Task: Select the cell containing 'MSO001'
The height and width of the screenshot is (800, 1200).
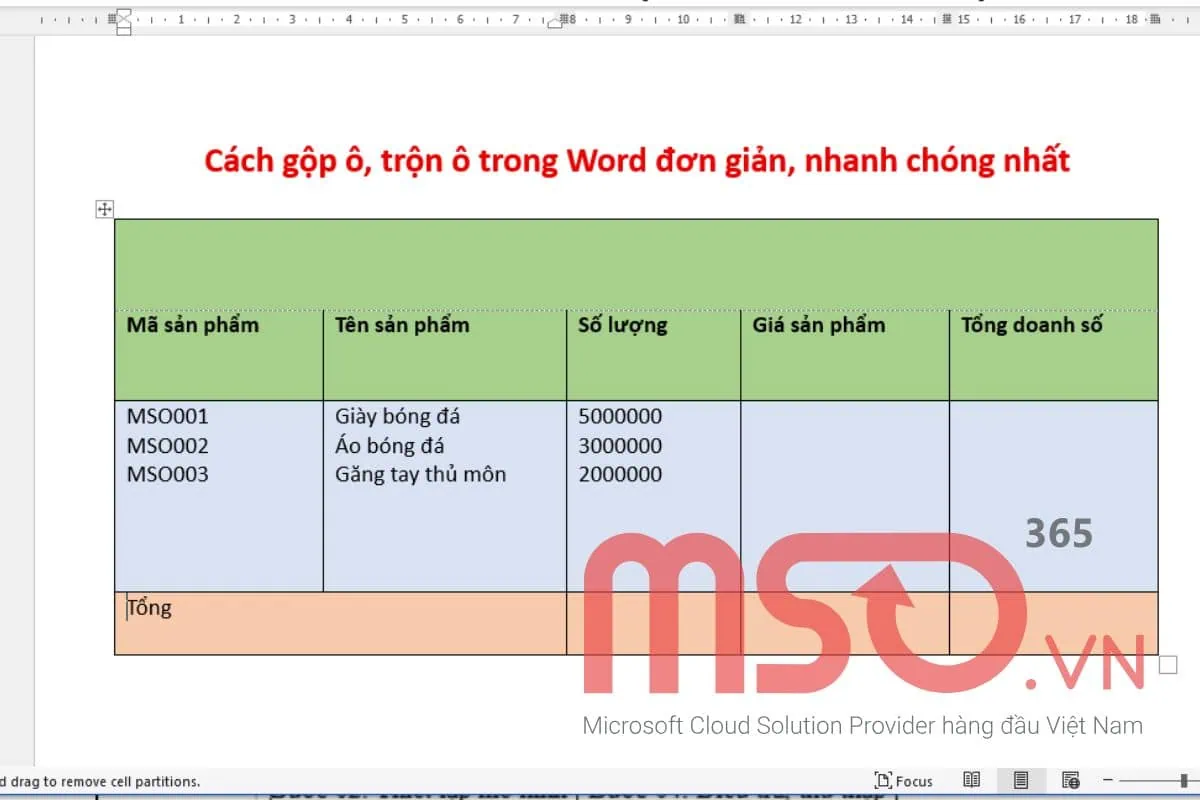Action: (166, 416)
